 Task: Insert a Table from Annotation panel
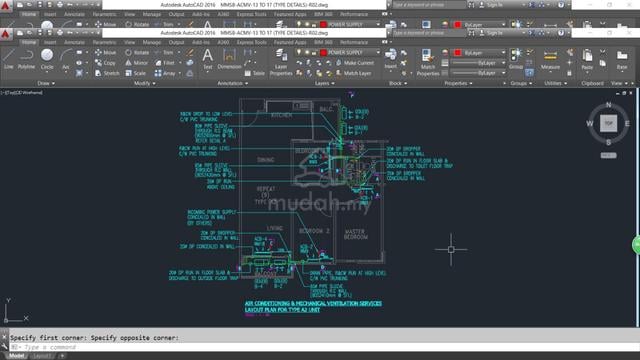click(x=255, y=73)
